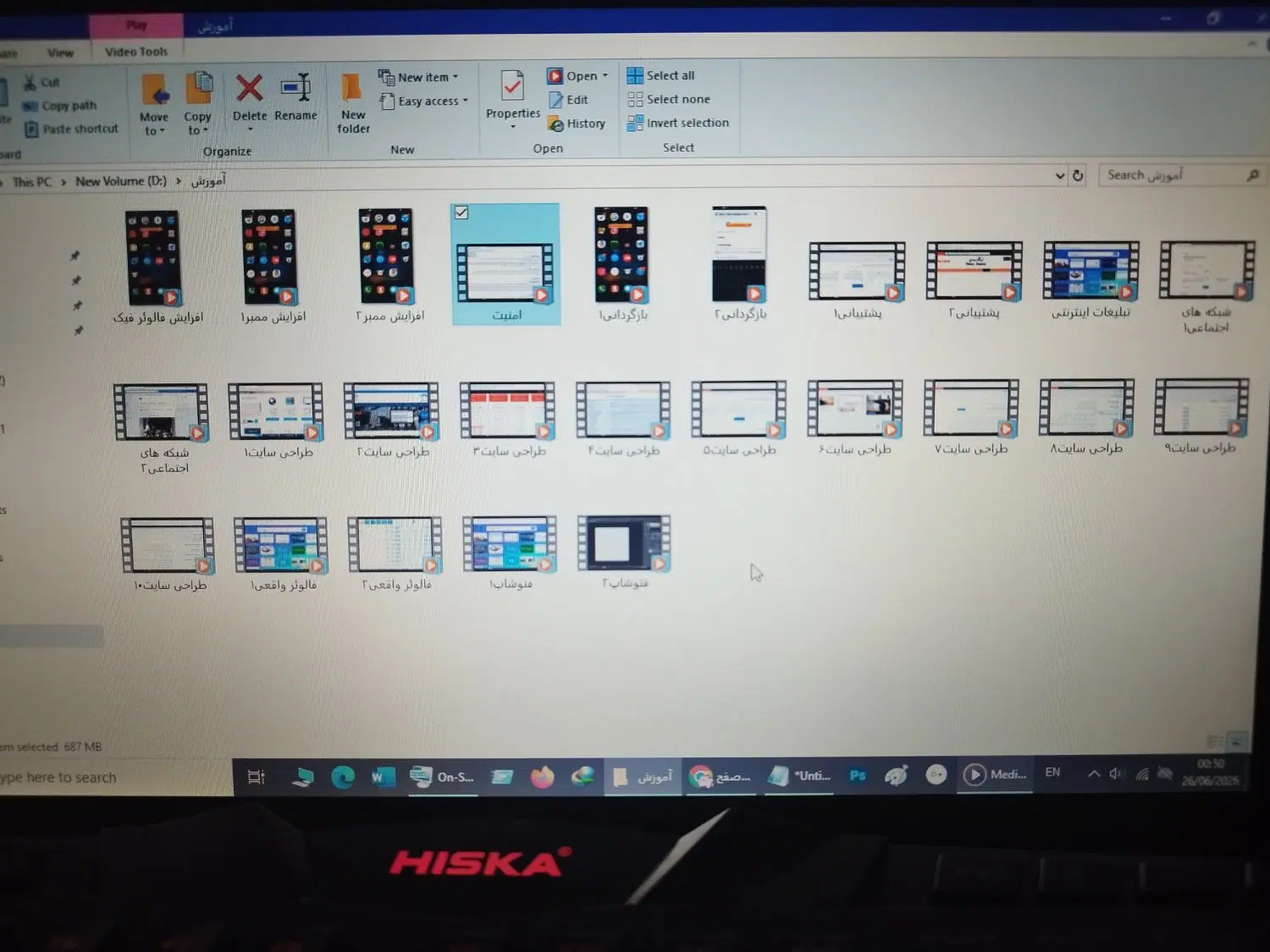Click New Volume (D:) in breadcrumb path
The width and height of the screenshot is (1270, 952).
tap(120, 181)
